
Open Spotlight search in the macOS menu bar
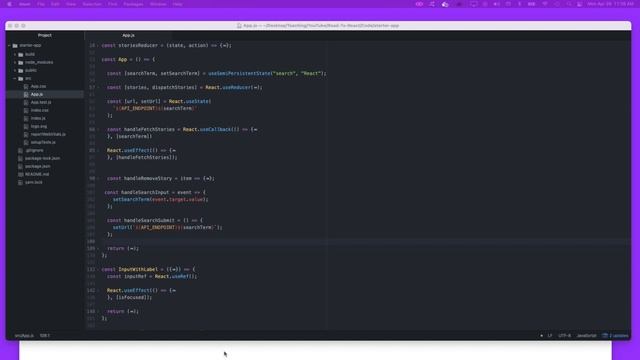[569, 4]
